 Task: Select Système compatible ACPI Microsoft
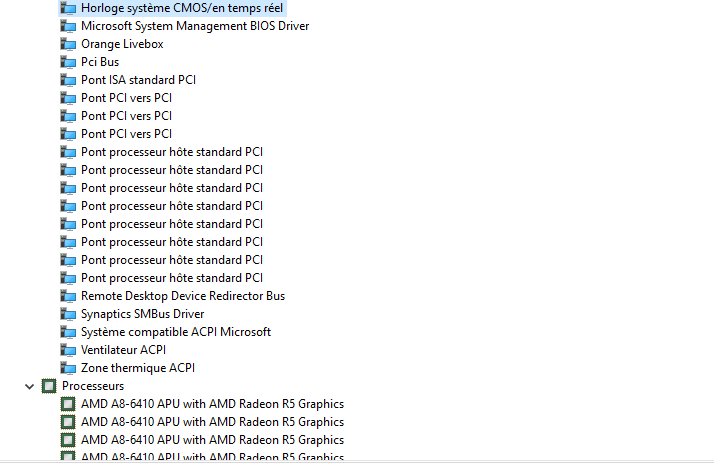point(176,332)
